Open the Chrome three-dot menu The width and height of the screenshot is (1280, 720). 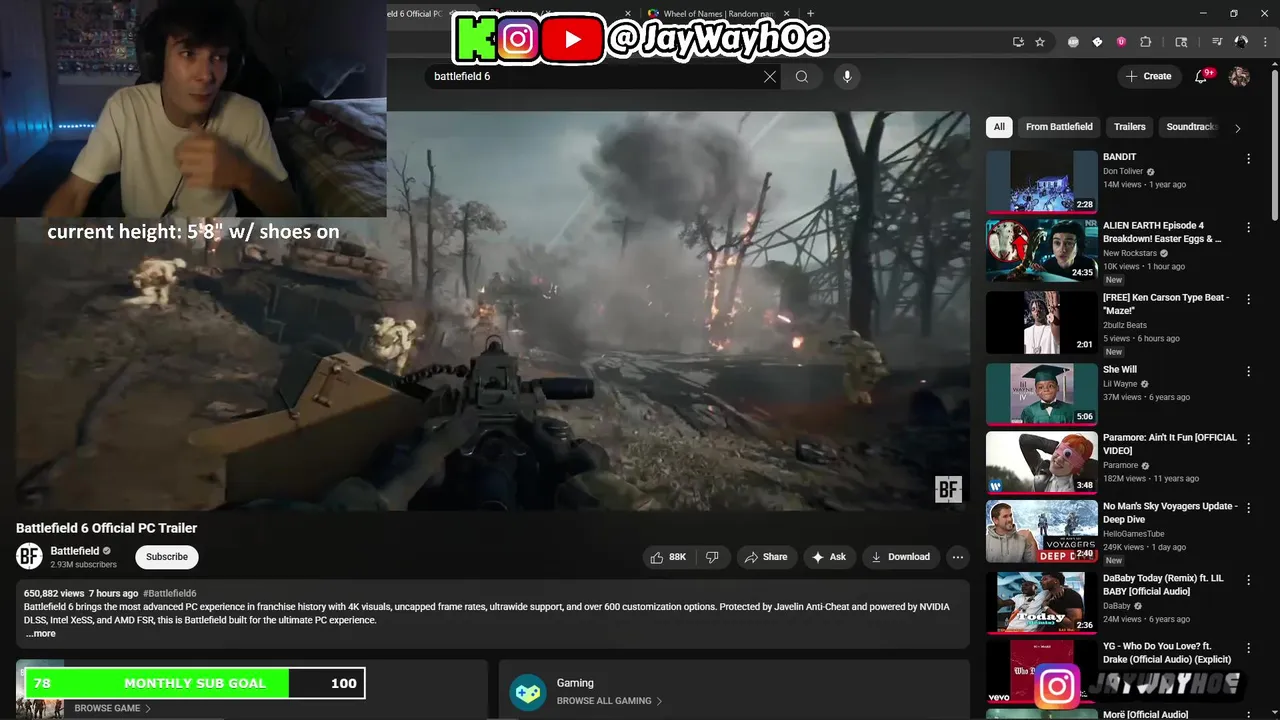pos(1265,42)
